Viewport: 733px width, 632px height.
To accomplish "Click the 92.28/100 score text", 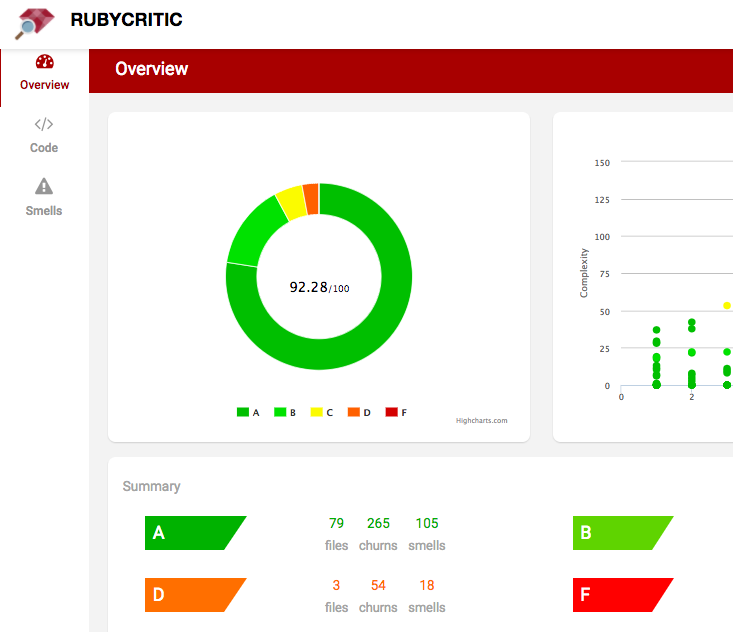I will [x=319, y=287].
